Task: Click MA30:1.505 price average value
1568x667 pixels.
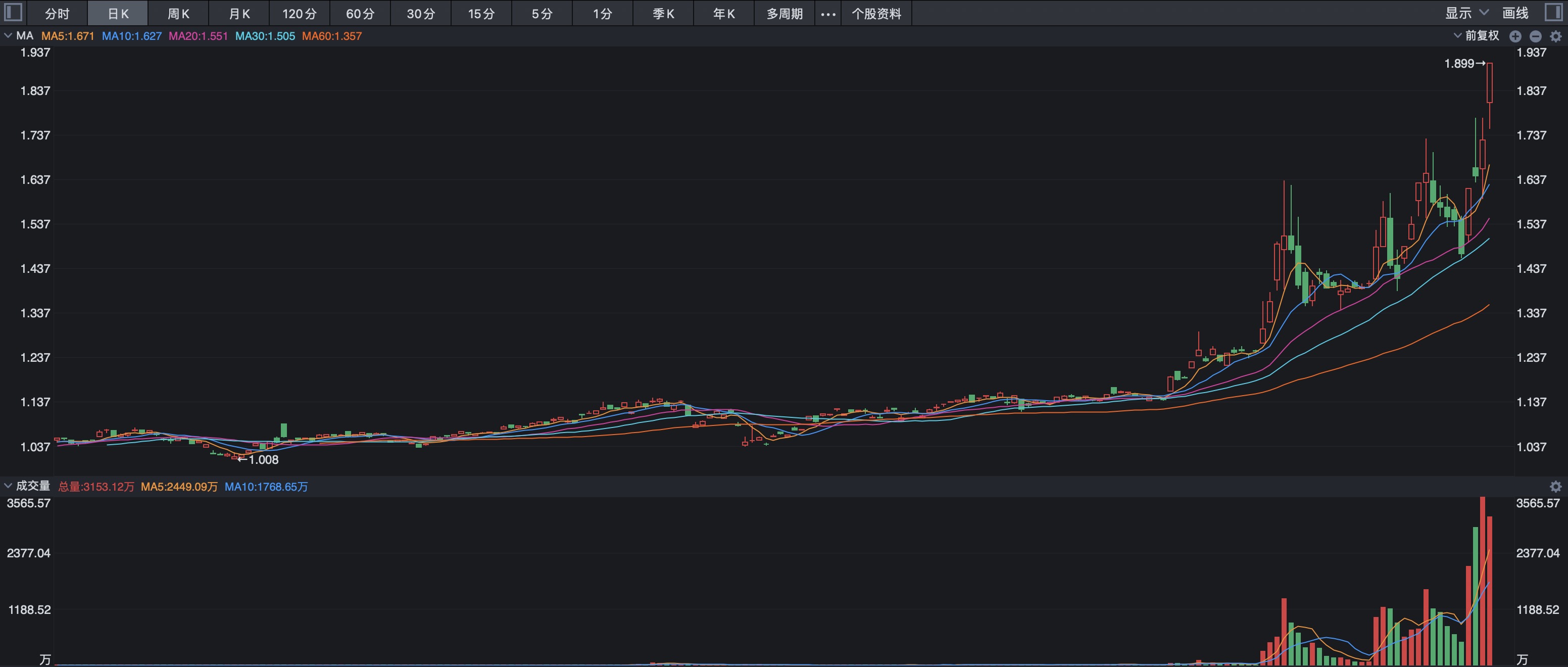Action: tap(265, 36)
